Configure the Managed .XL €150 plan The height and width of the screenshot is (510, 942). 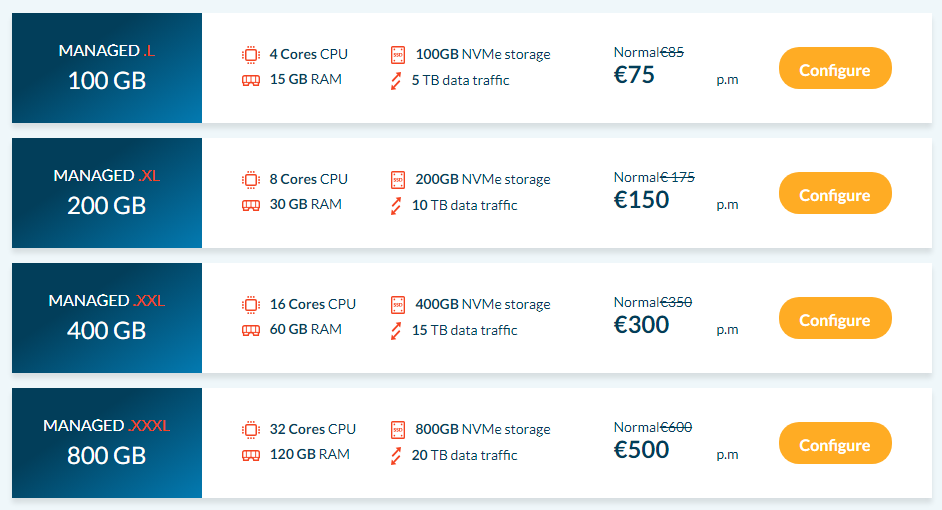[x=835, y=193]
